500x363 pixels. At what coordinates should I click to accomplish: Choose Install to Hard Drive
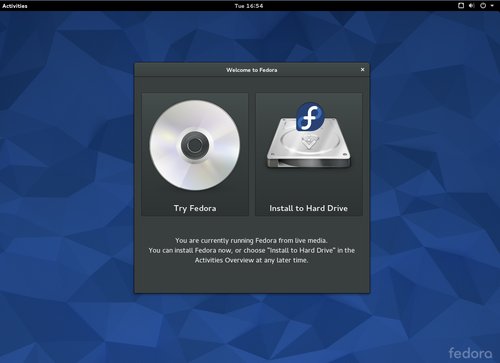tap(309, 154)
